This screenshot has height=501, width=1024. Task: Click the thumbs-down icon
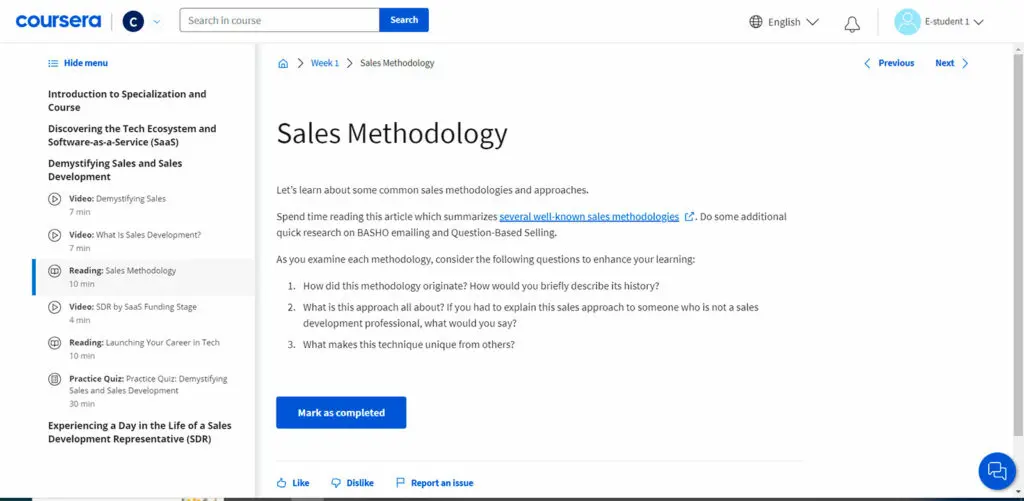tap(336, 483)
